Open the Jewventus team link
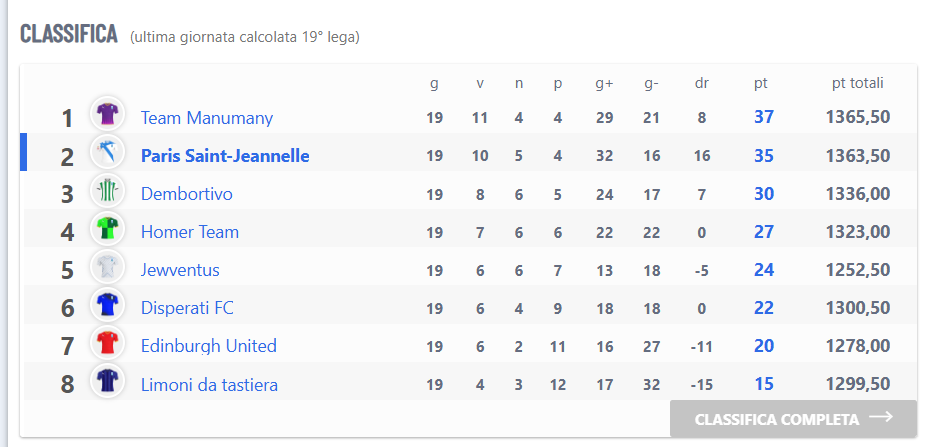Screen dimensions: 930x447 click(180, 270)
